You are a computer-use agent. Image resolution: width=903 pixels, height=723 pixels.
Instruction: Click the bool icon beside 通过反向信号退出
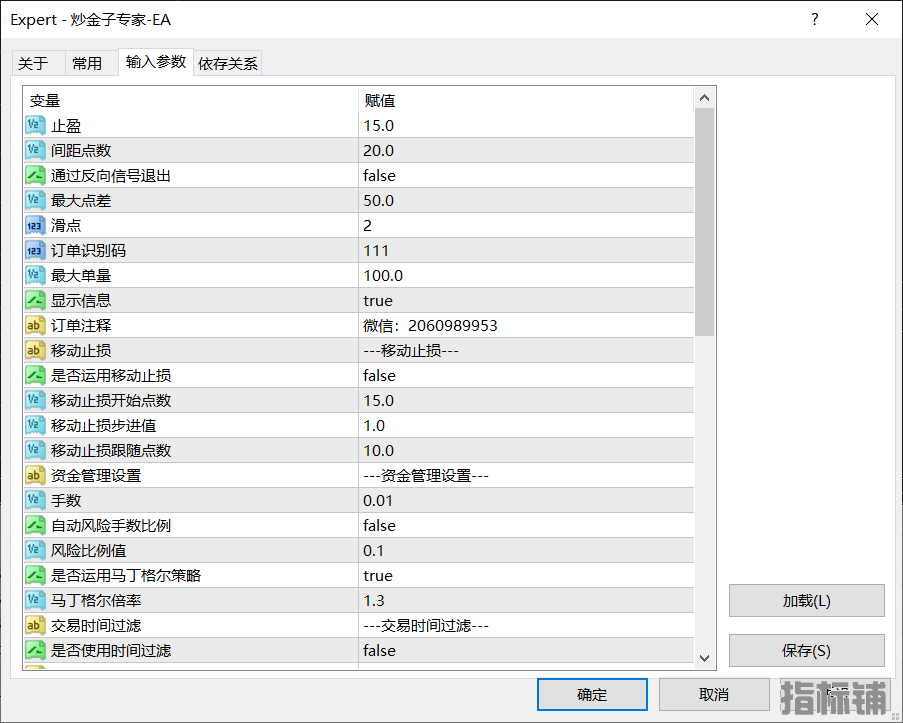pyautogui.click(x=35, y=175)
